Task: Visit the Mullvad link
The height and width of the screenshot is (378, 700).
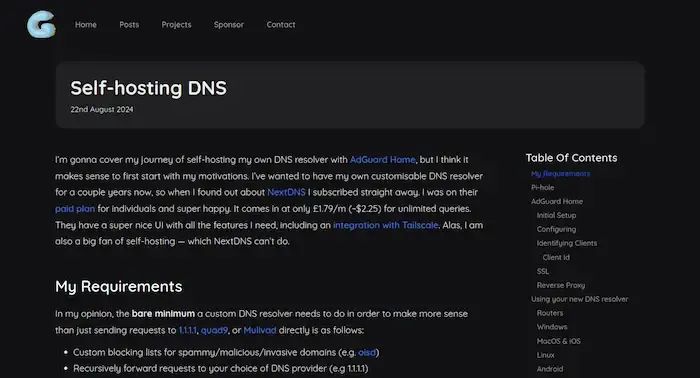Action: coord(260,330)
